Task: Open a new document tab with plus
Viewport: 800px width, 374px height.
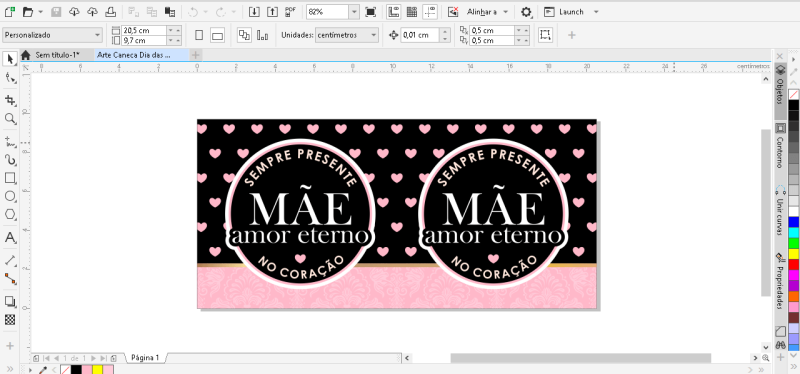Action: (x=195, y=55)
